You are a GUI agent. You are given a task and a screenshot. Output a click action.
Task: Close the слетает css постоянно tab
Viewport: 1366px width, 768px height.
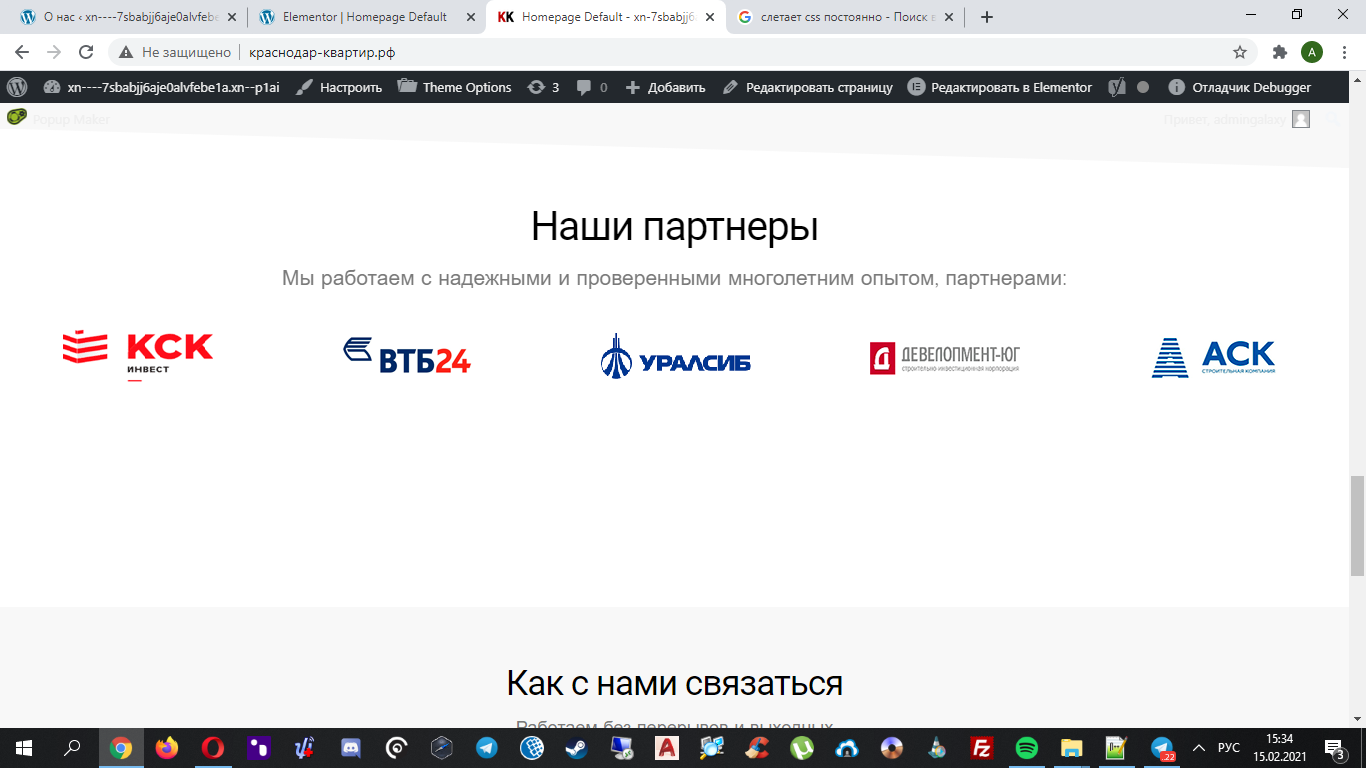(949, 17)
